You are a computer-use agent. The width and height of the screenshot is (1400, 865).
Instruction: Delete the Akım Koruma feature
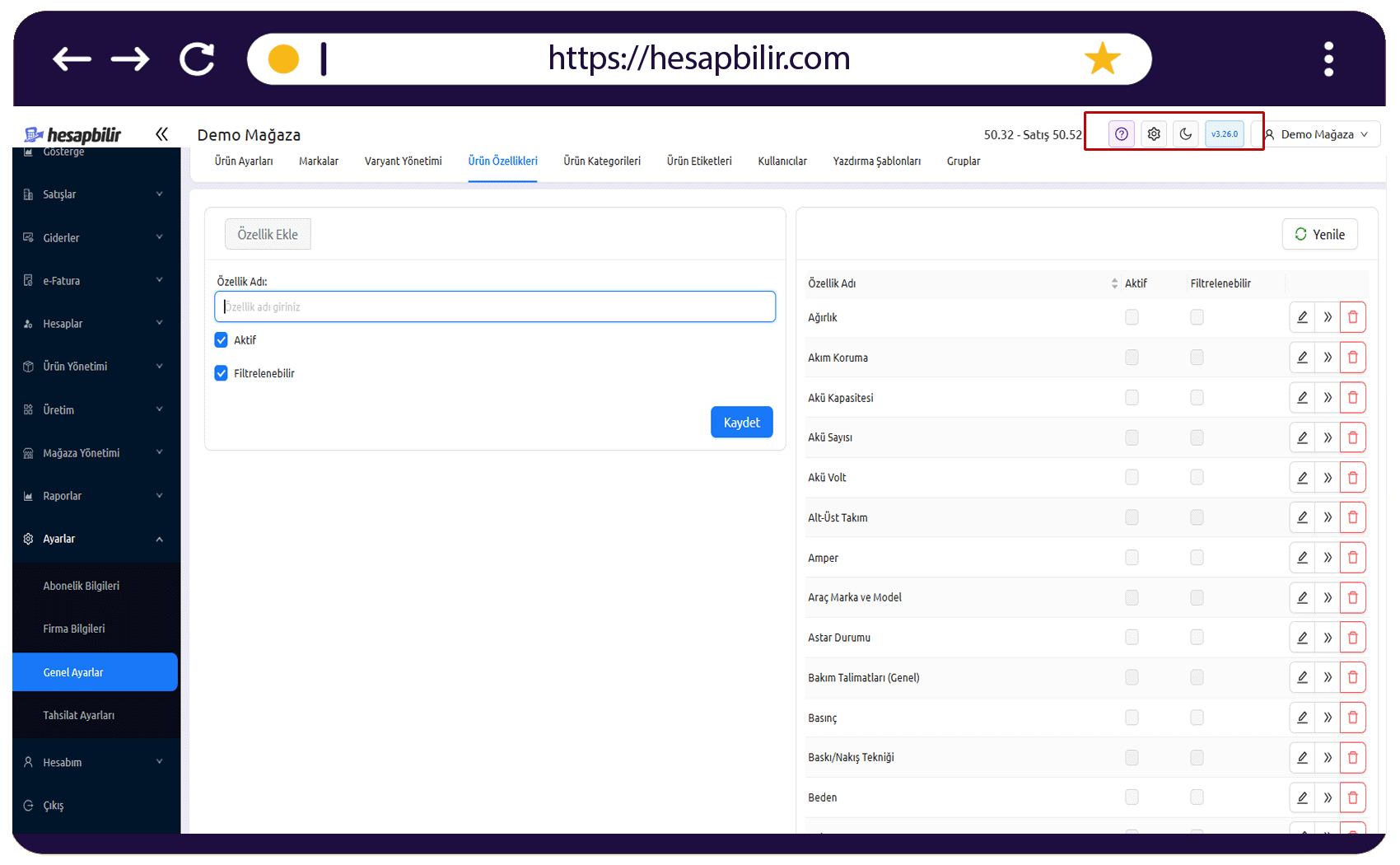tap(1352, 358)
